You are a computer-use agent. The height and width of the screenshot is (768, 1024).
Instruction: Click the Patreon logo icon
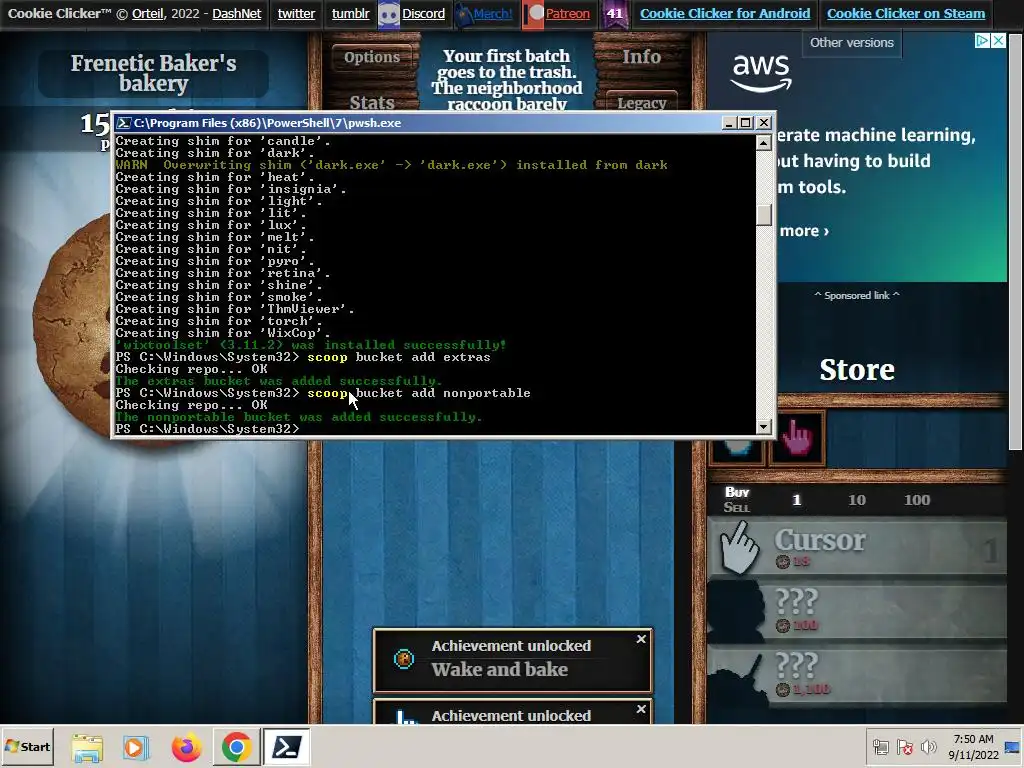pos(533,14)
